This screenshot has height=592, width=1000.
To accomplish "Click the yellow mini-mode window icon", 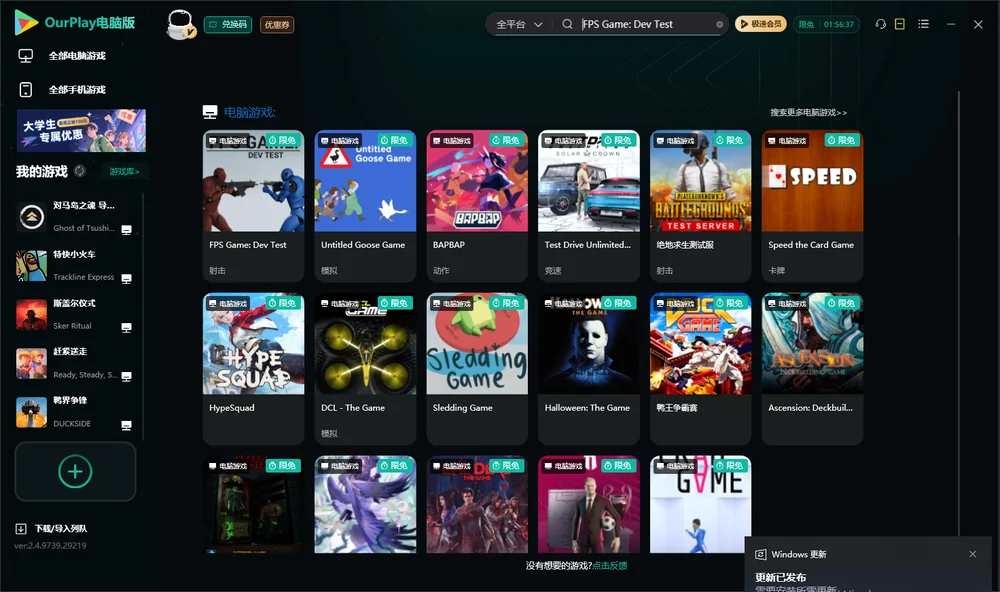I will pos(900,24).
